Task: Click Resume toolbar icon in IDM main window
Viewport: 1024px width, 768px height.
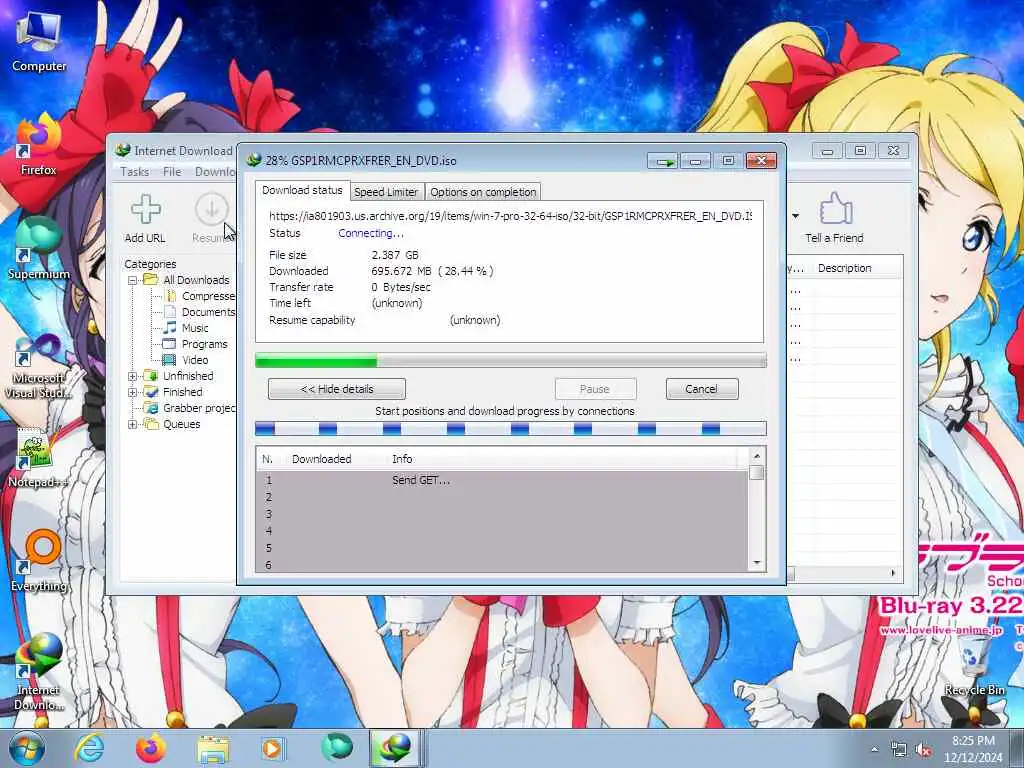Action: point(212,219)
